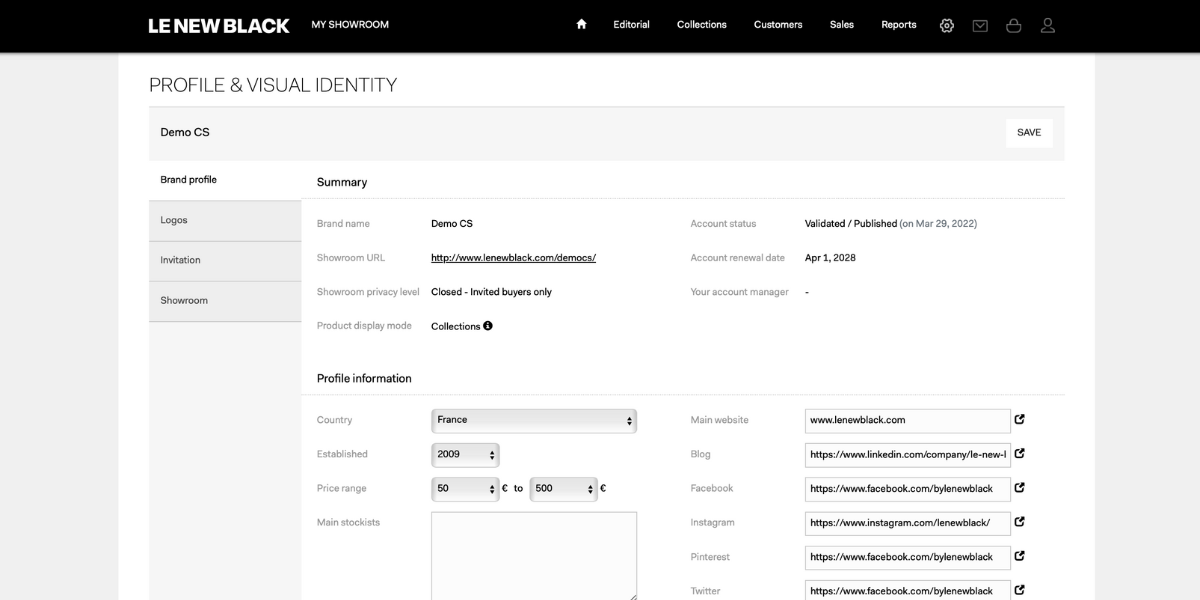Image resolution: width=1200 pixels, height=600 pixels.
Task: Click the Main website input field
Action: pyautogui.click(x=908, y=421)
